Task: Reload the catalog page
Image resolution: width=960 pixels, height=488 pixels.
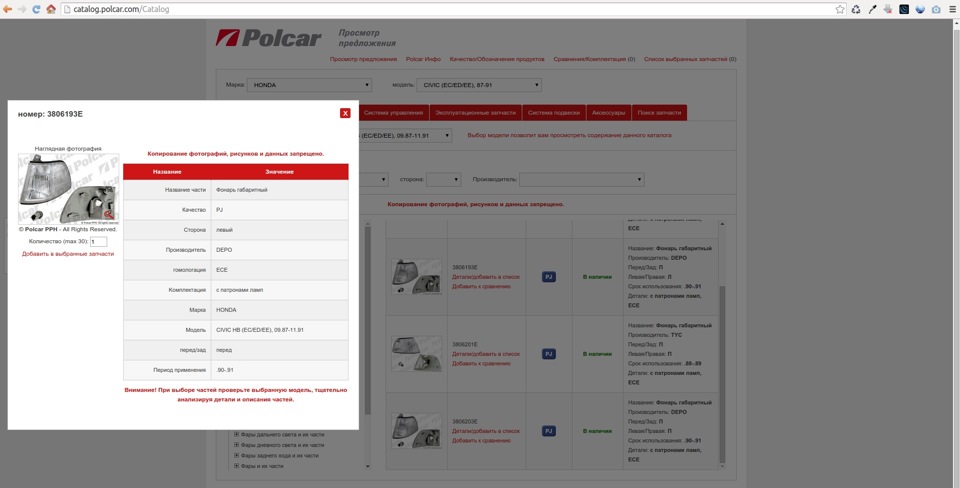Action: 36,9
